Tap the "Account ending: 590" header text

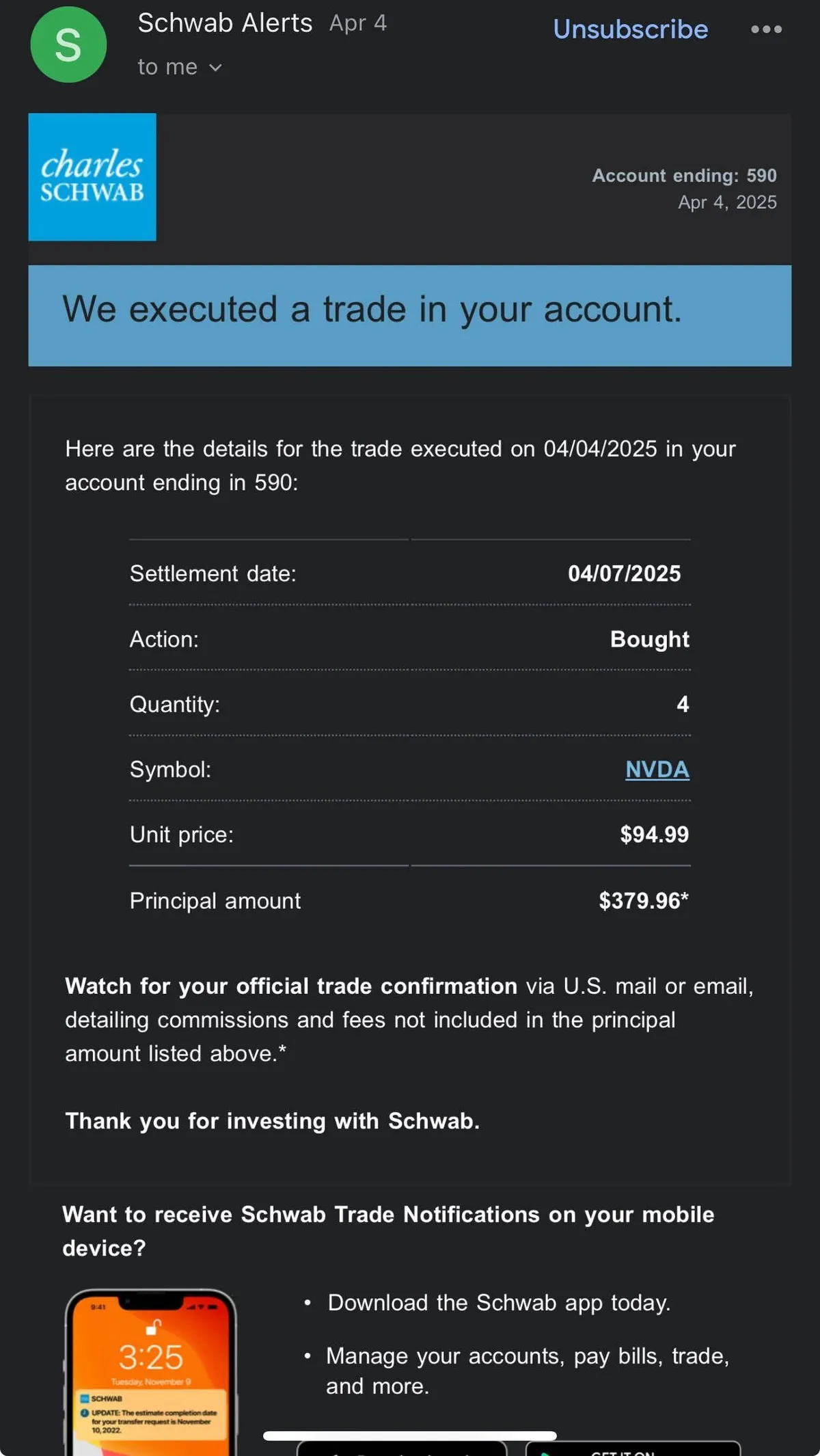click(684, 176)
